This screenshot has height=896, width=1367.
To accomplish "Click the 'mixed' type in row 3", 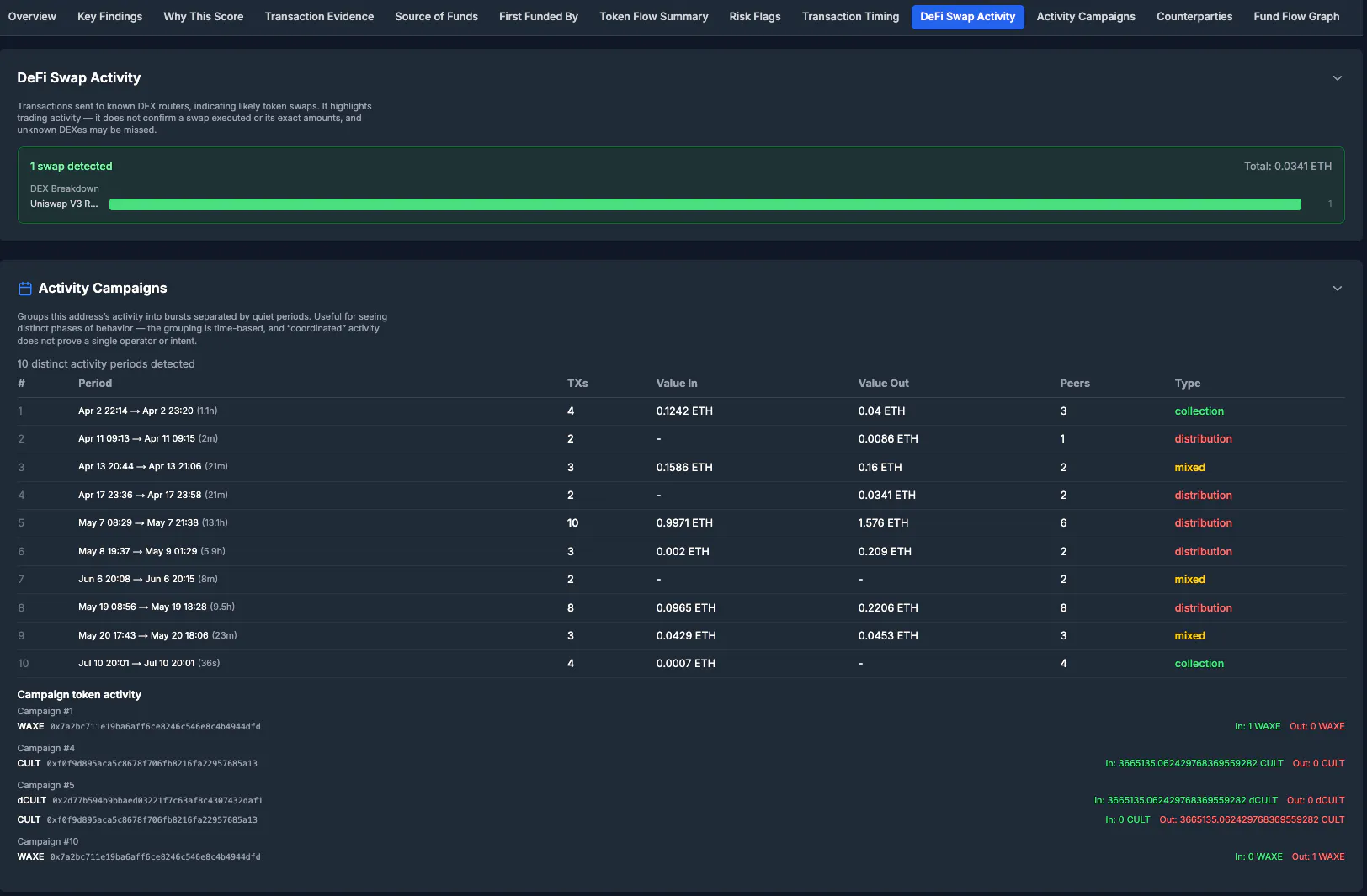I will pos(1189,468).
